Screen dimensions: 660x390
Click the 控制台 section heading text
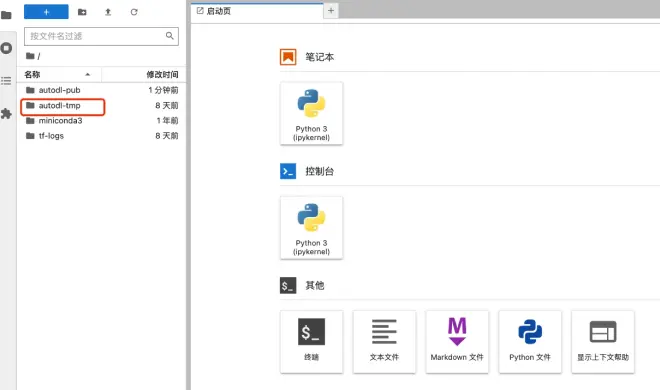[x=320, y=171]
